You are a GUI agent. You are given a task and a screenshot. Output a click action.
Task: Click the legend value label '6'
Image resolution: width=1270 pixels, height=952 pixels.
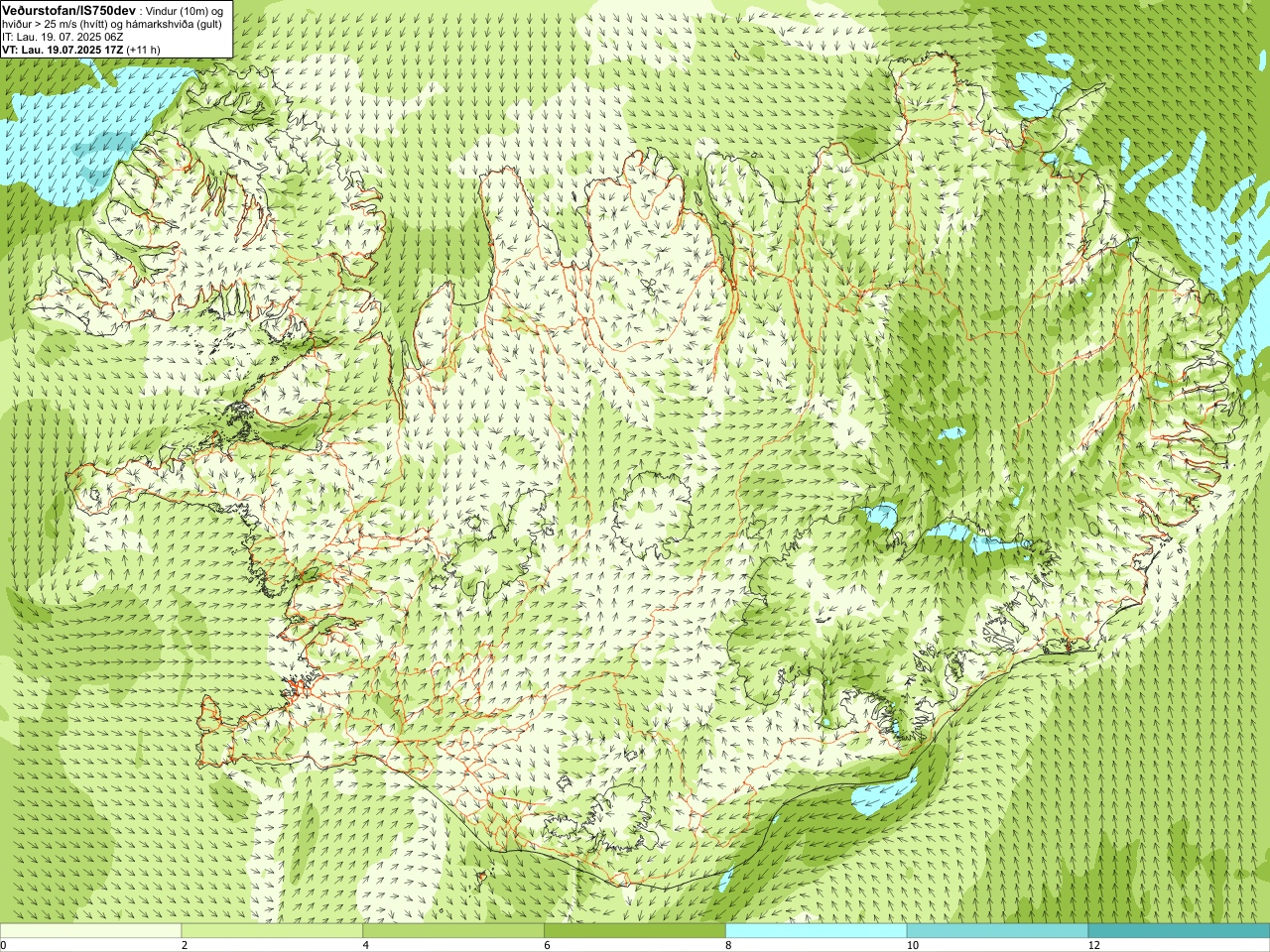pyautogui.click(x=547, y=946)
